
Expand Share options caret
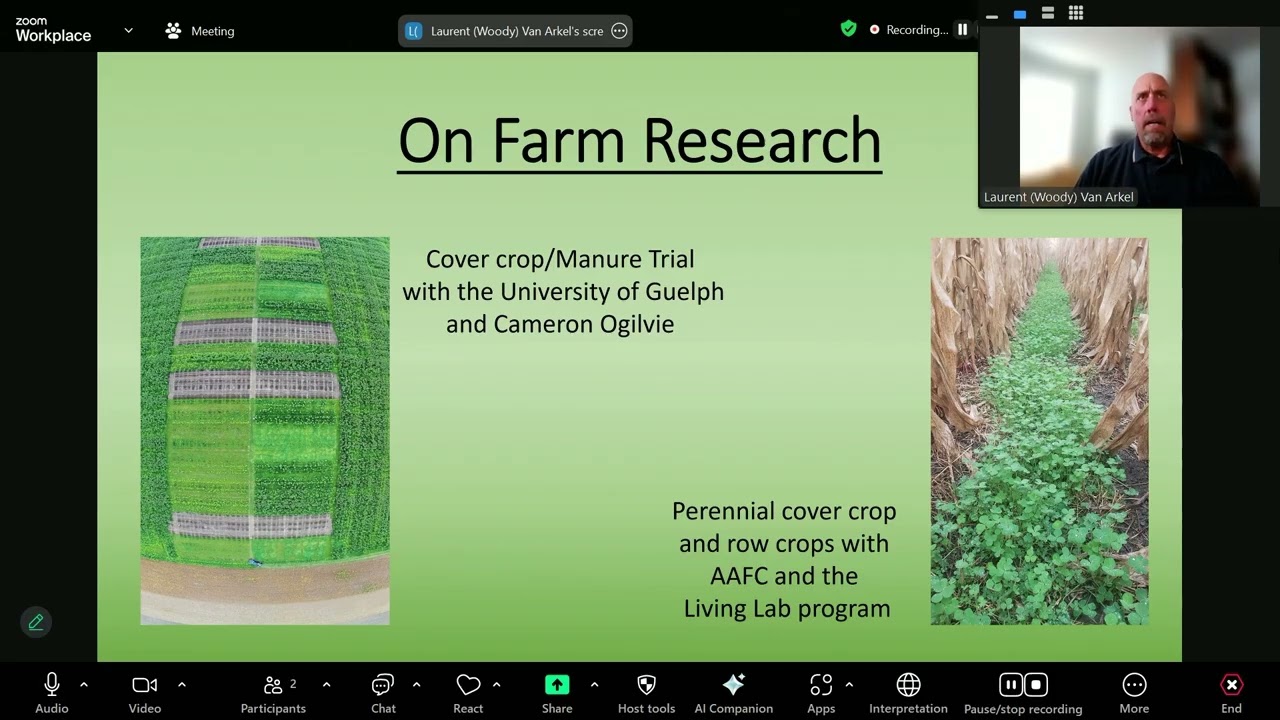coord(594,685)
